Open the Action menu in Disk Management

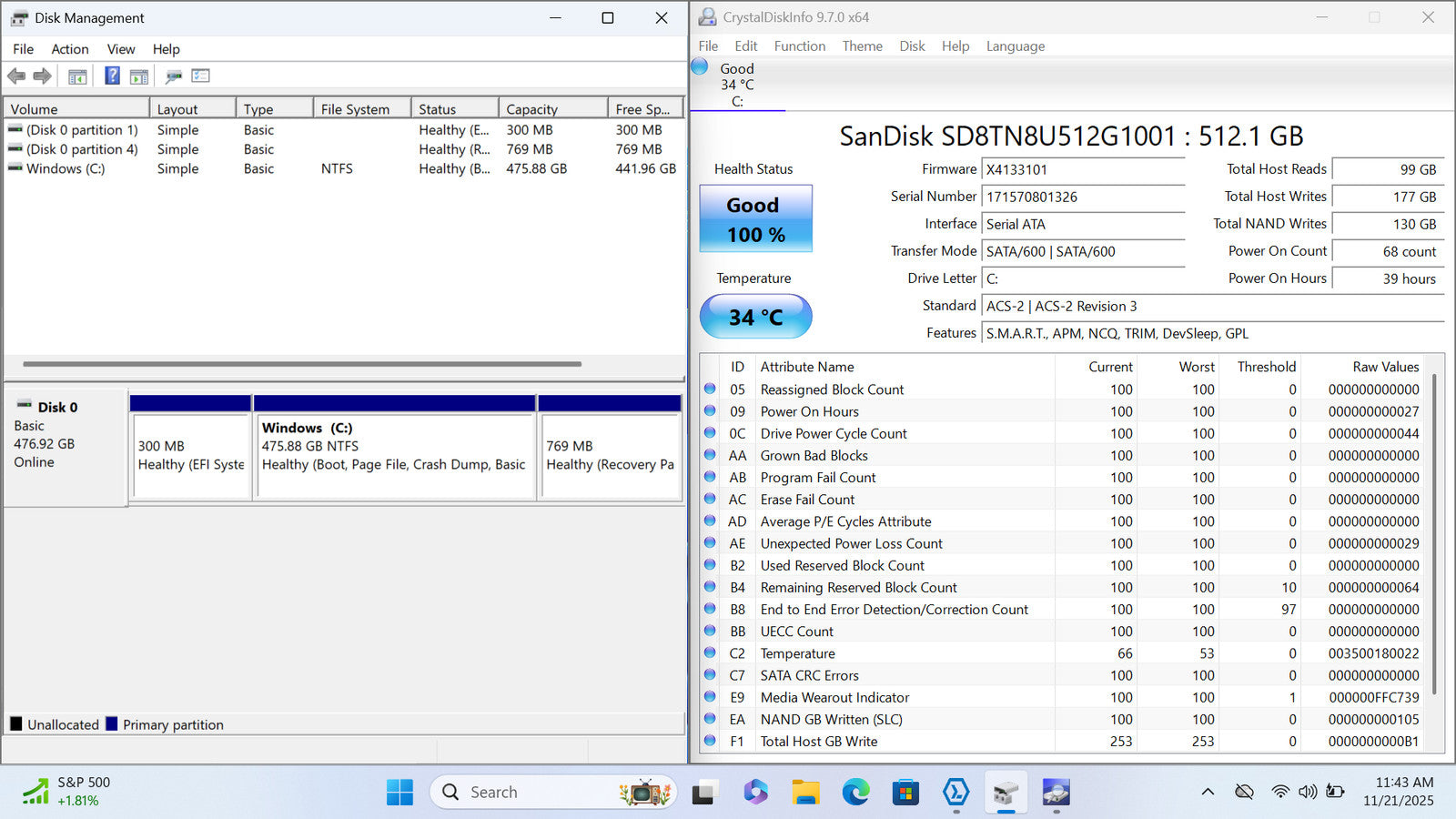(69, 49)
